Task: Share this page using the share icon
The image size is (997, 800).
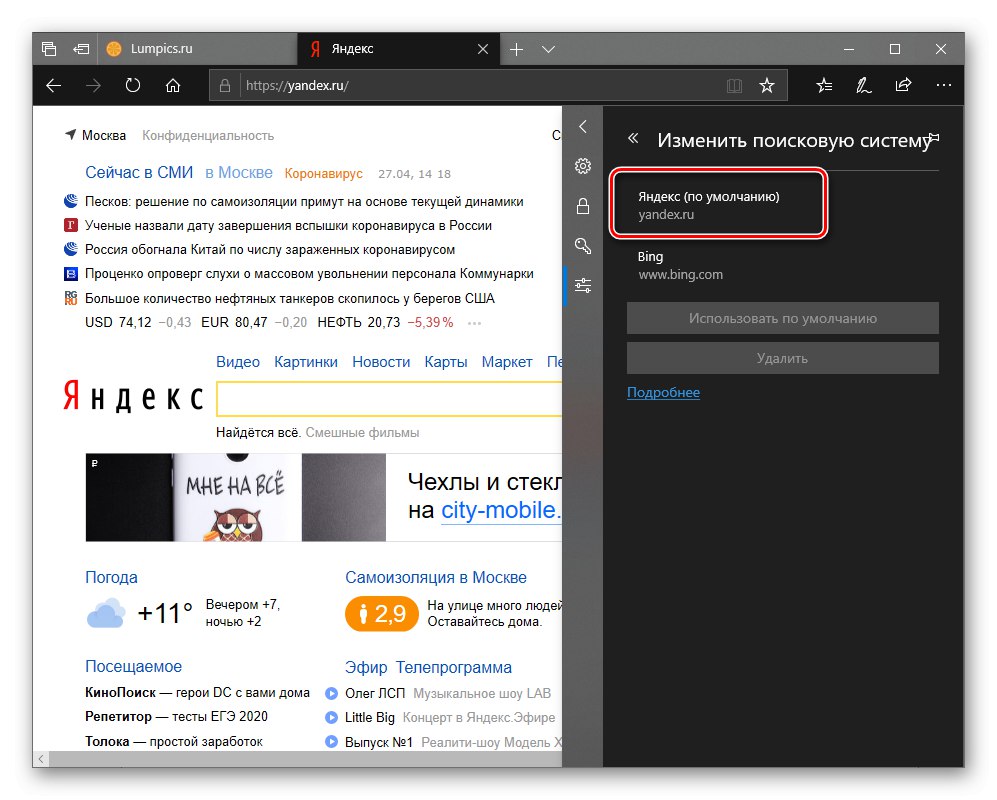Action: point(904,85)
